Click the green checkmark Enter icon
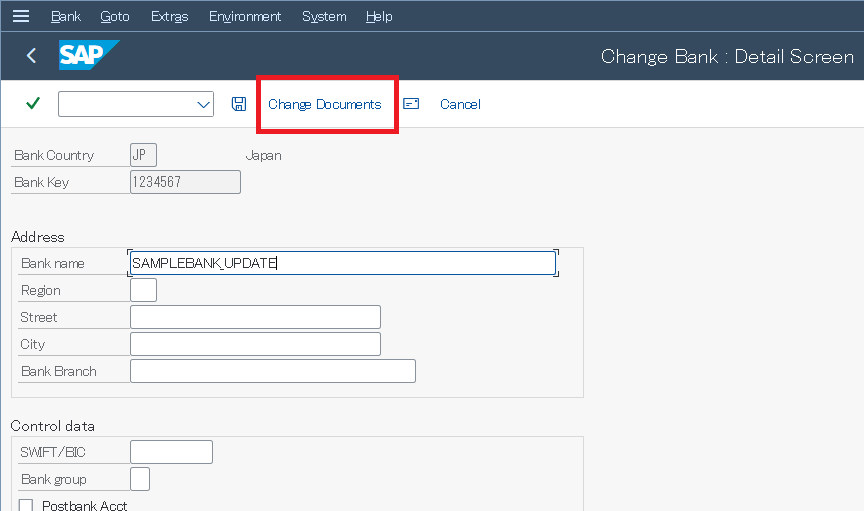Viewport: 864px width, 511px height. point(33,103)
